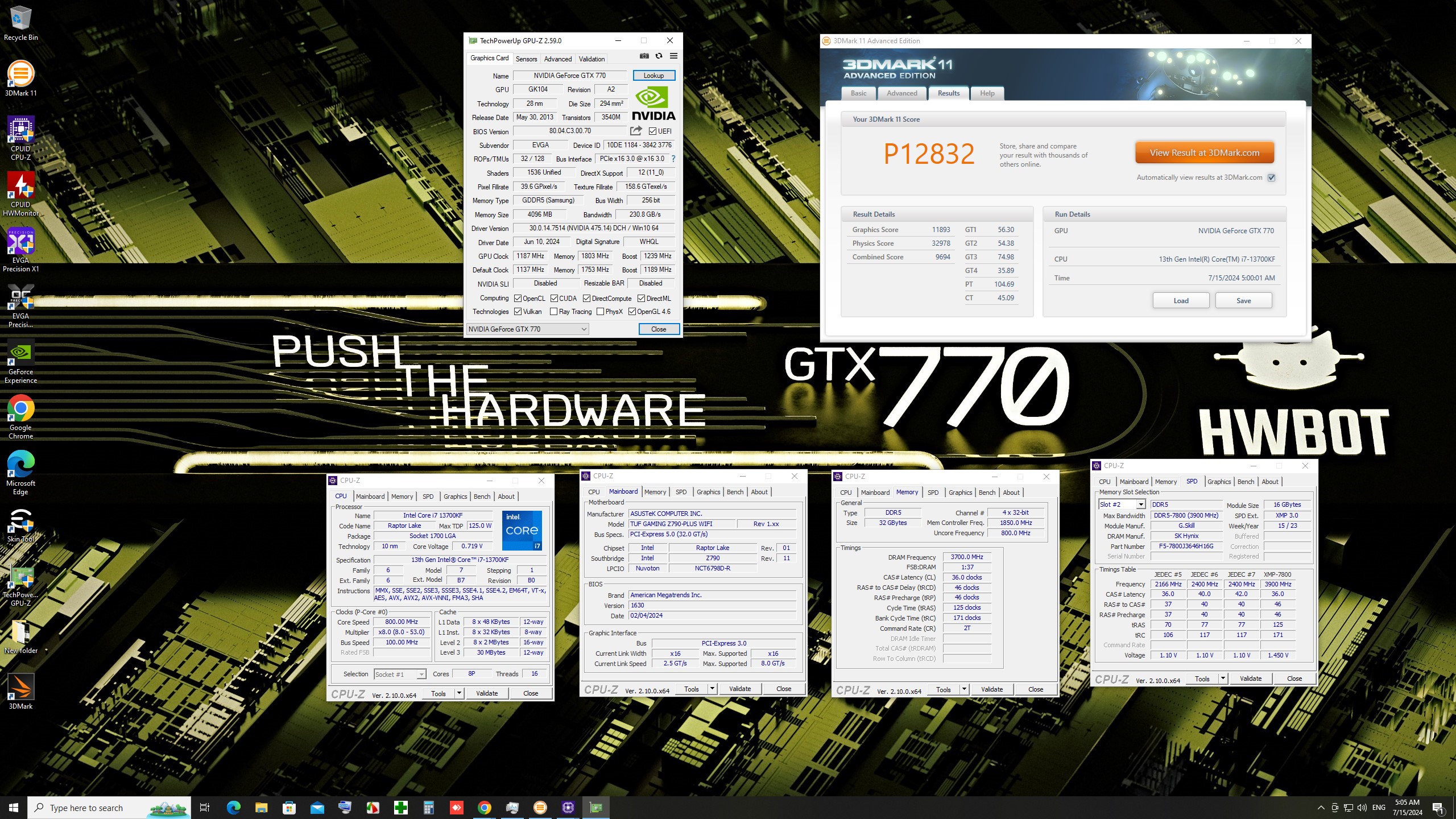Screen dimensions: 1456x819
Task: Open the NVIDIA GeForce GTX 770 dropdown
Action: tap(527, 329)
